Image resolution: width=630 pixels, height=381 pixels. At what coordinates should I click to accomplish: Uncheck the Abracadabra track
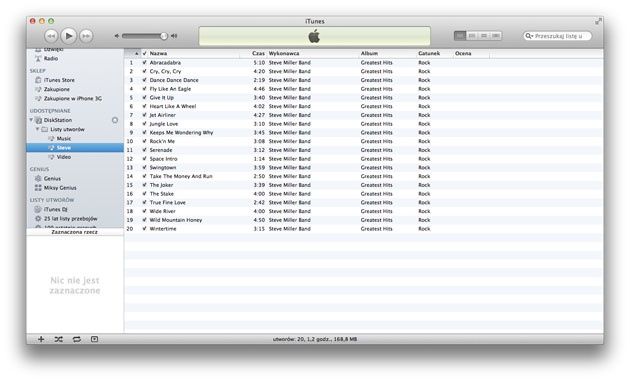click(145, 63)
